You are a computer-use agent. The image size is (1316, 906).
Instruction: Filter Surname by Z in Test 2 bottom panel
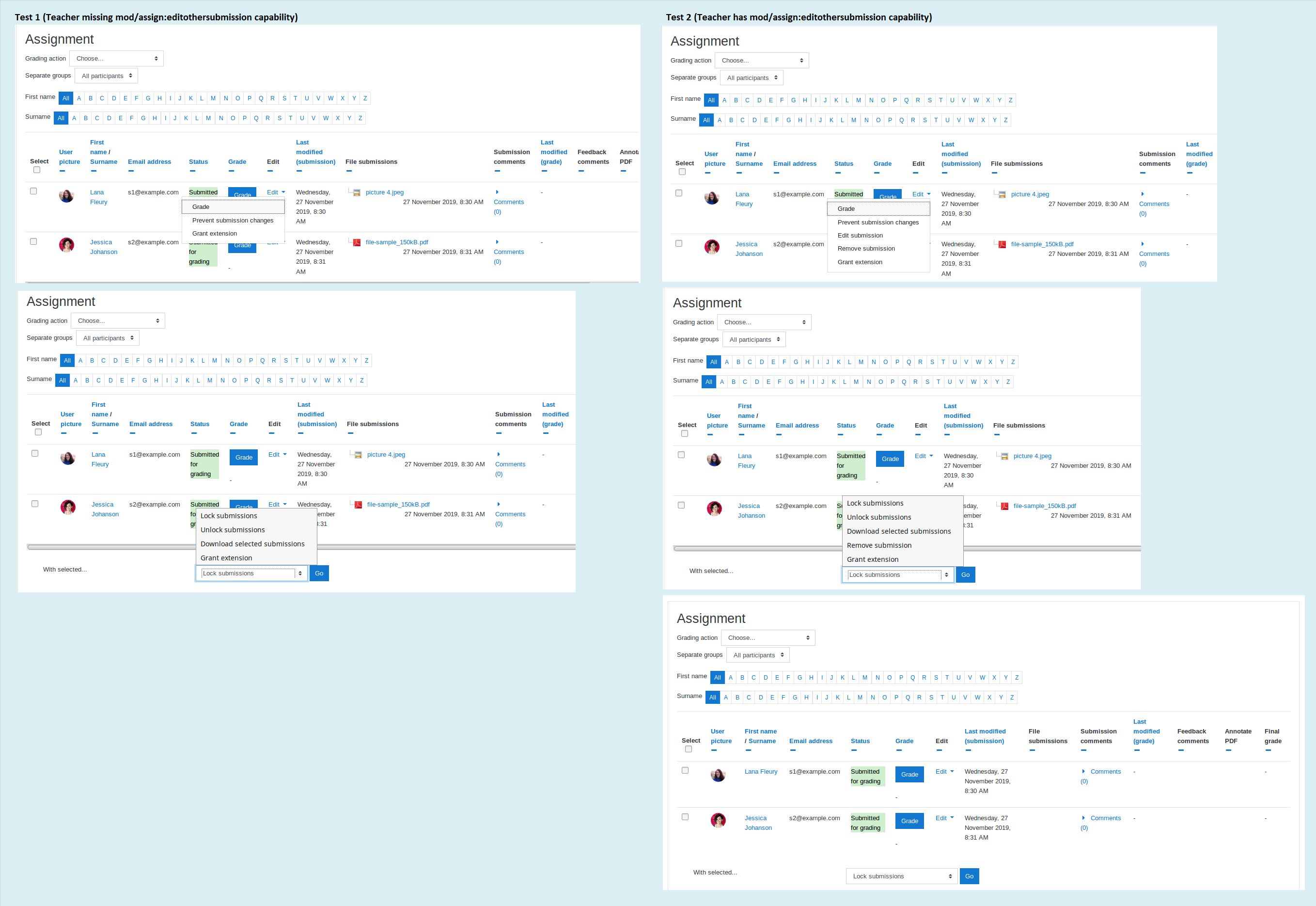click(x=1012, y=698)
